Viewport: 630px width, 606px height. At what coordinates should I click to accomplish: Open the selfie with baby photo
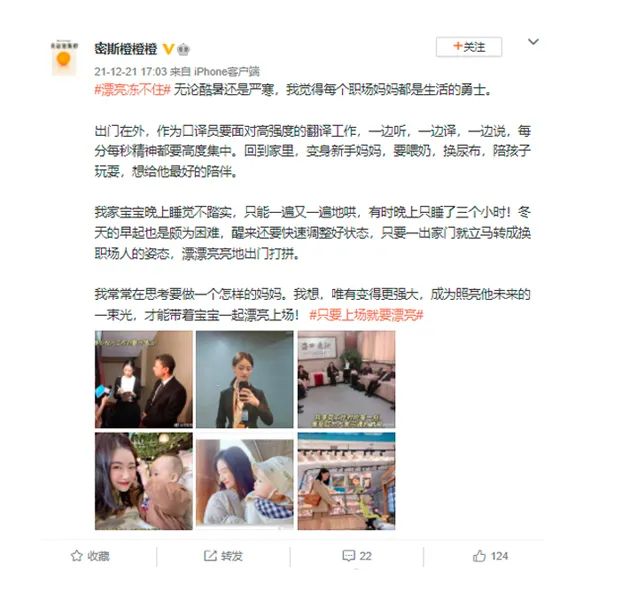(x=144, y=481)
